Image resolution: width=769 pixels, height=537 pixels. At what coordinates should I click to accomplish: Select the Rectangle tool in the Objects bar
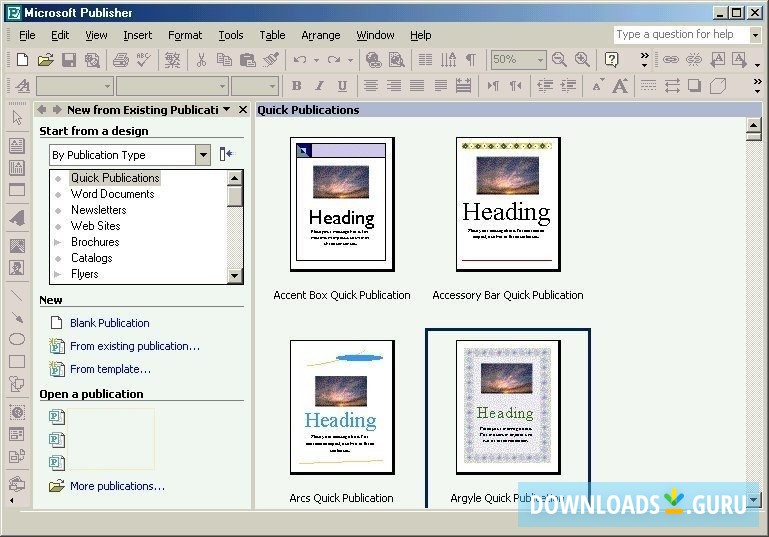pyautogui.click(x=17, y=361)
